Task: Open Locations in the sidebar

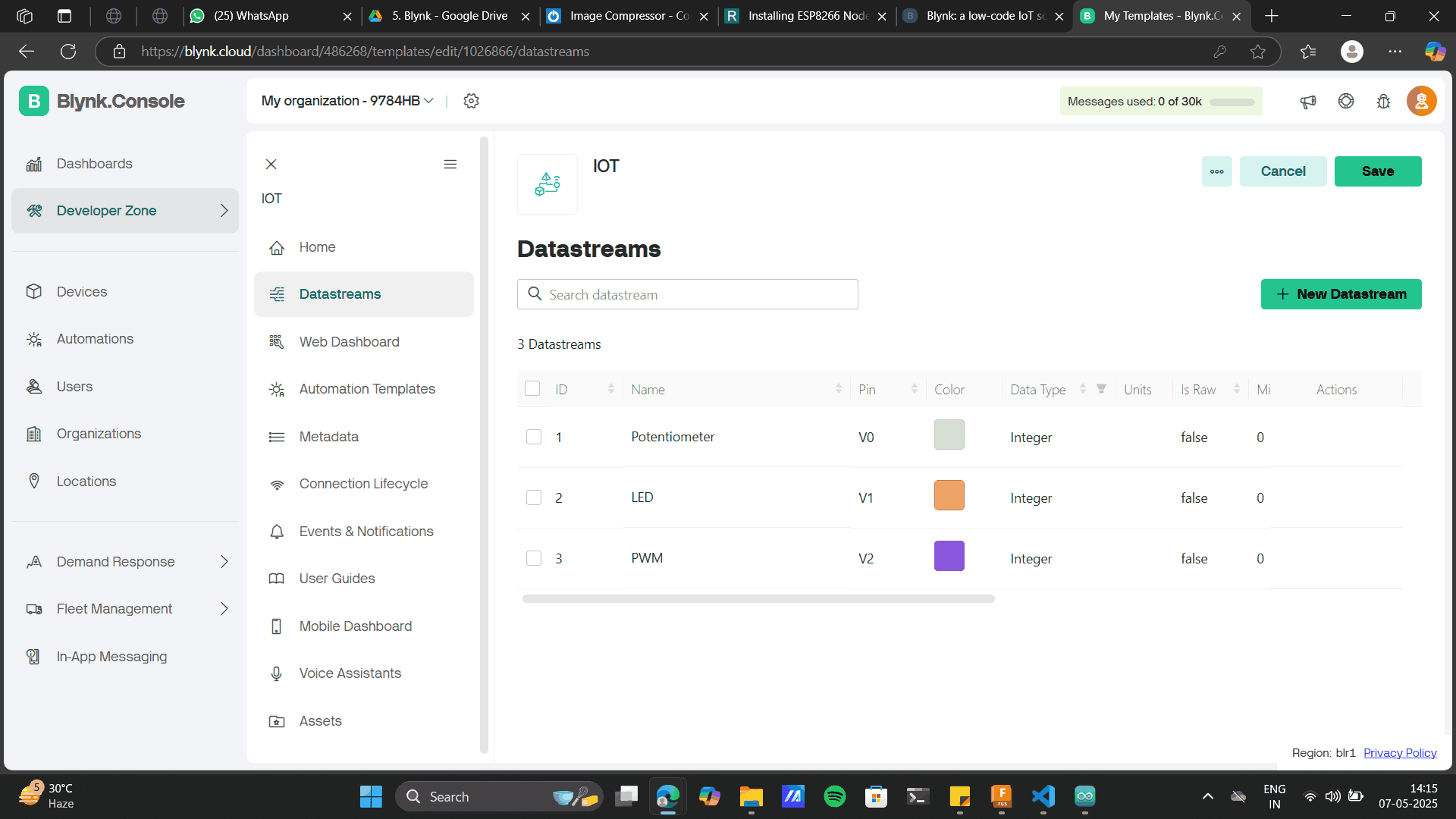Action: [125, 482]
